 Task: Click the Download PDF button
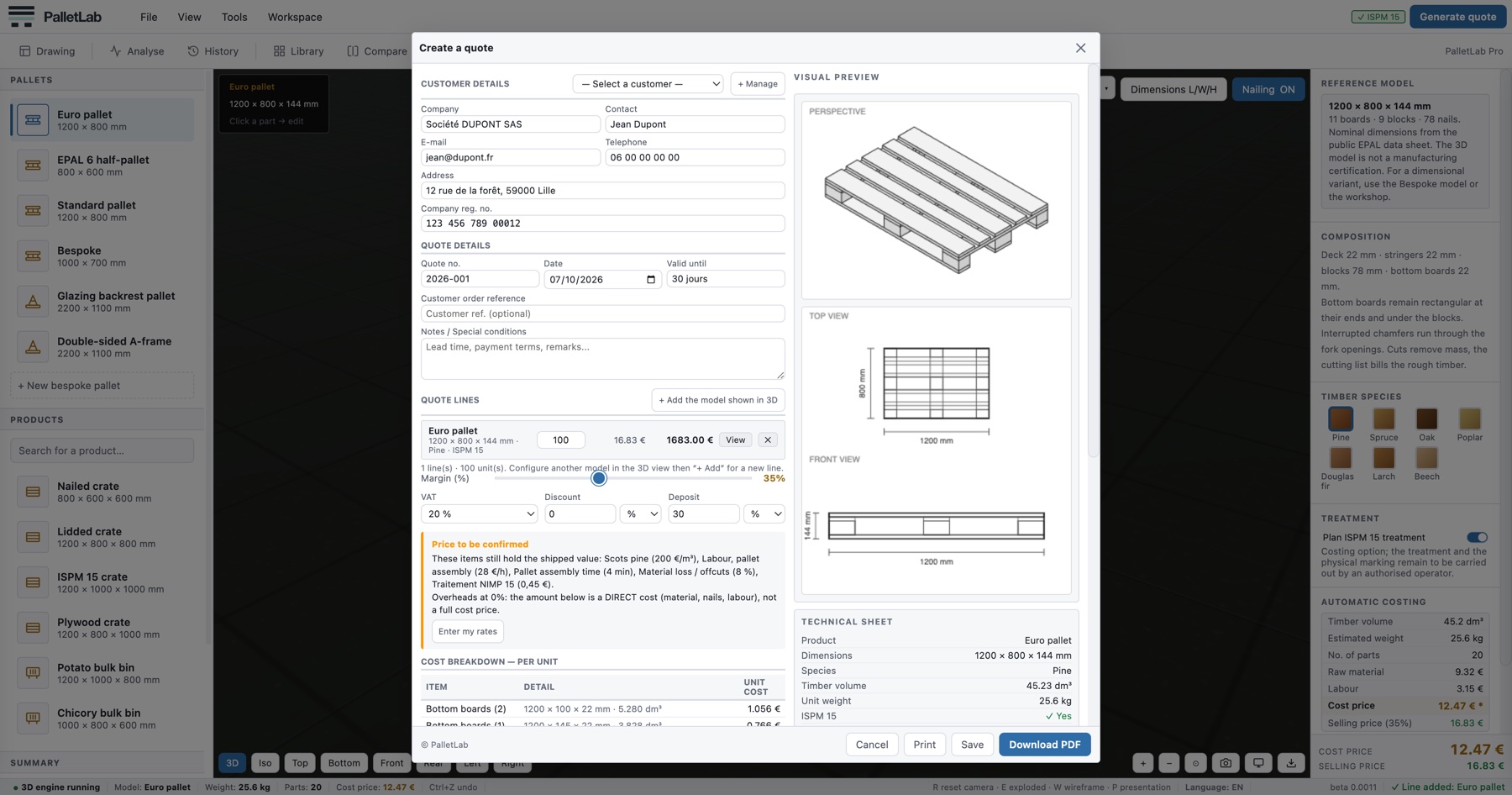tap(1044, 745)
